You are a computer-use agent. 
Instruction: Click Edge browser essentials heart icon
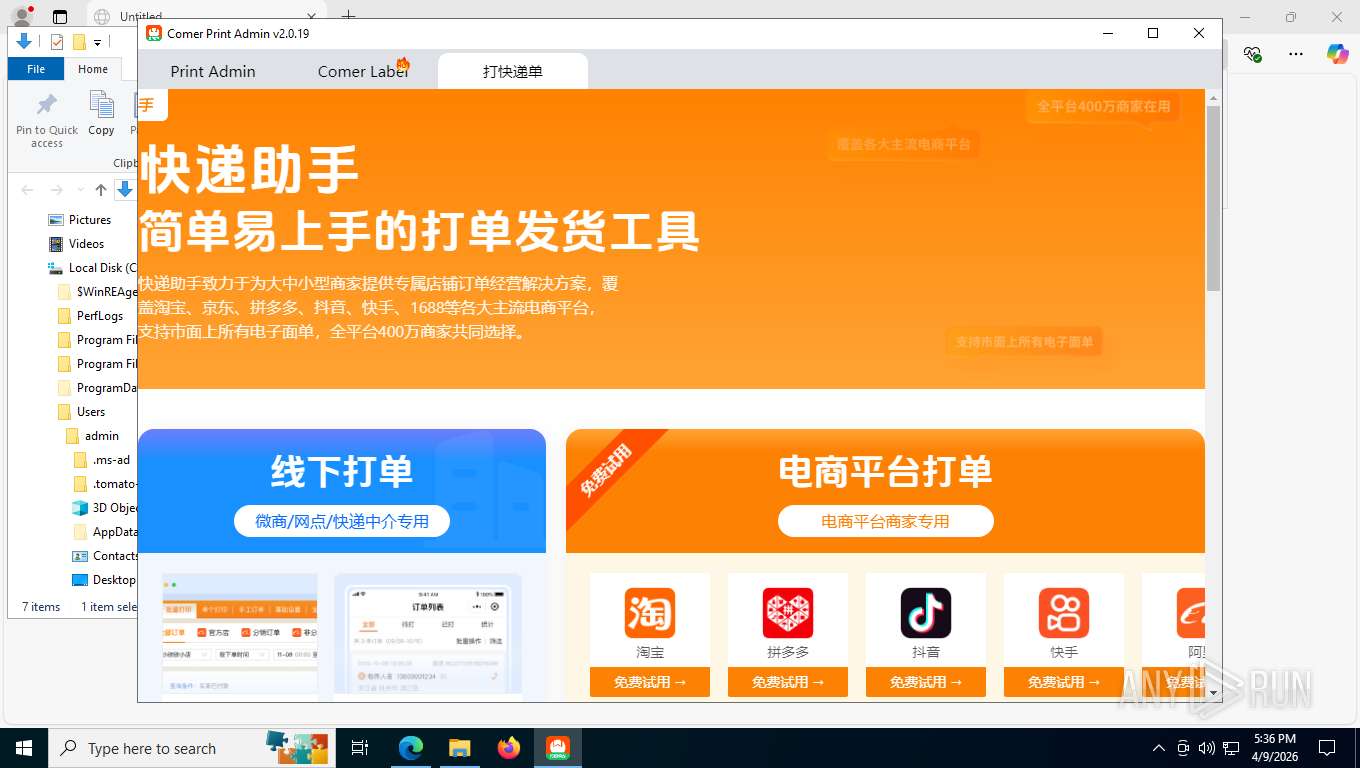1252,54
